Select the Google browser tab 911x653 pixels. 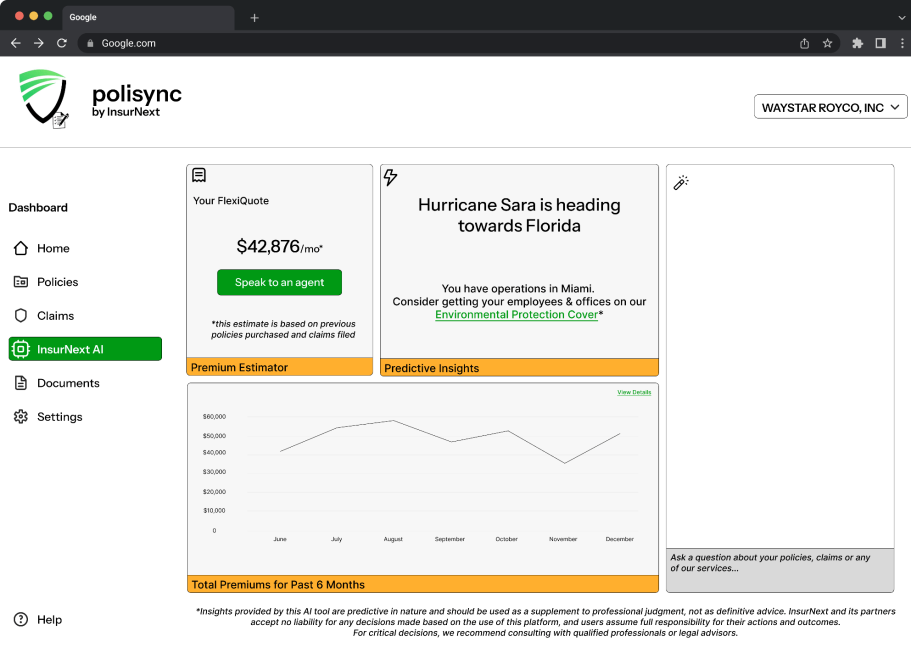tap(148, 17)
